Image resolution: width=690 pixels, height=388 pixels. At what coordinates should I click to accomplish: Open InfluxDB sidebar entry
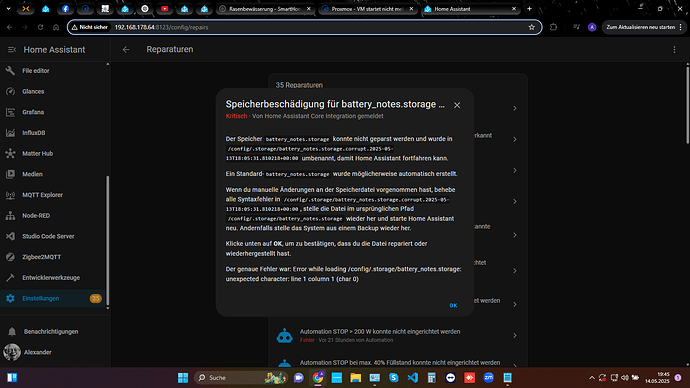pos(53,133)
